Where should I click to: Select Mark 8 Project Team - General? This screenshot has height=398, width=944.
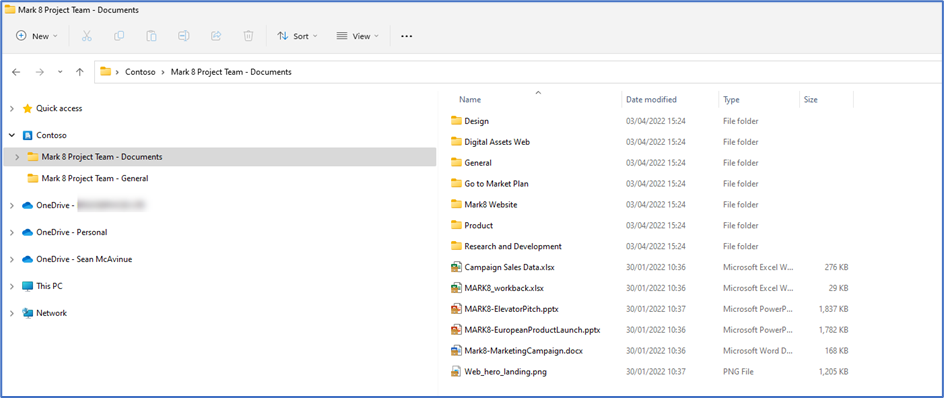click(95, 178)
